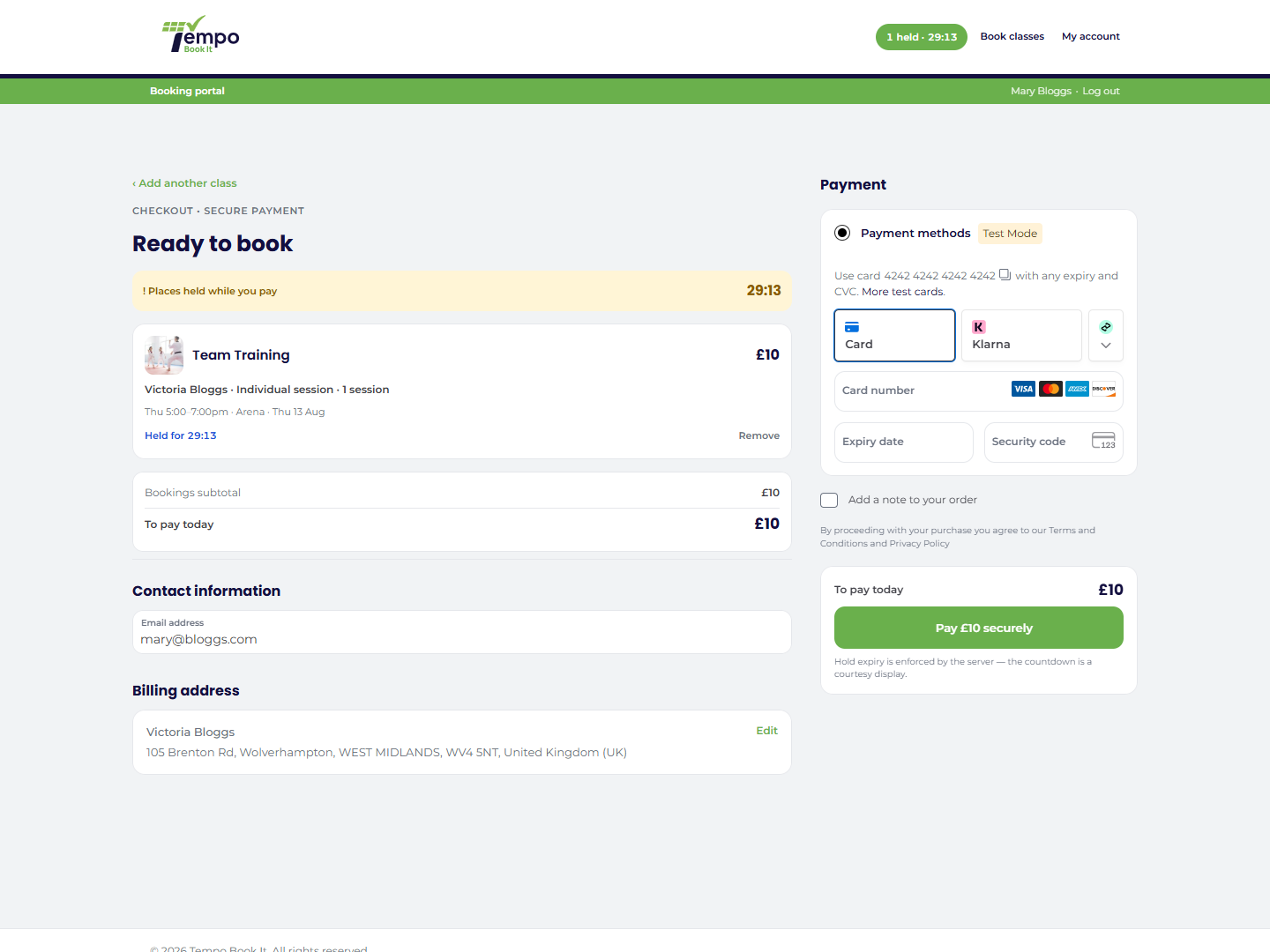Edit the billing address

pyautogui.click(x=766, y=731)
